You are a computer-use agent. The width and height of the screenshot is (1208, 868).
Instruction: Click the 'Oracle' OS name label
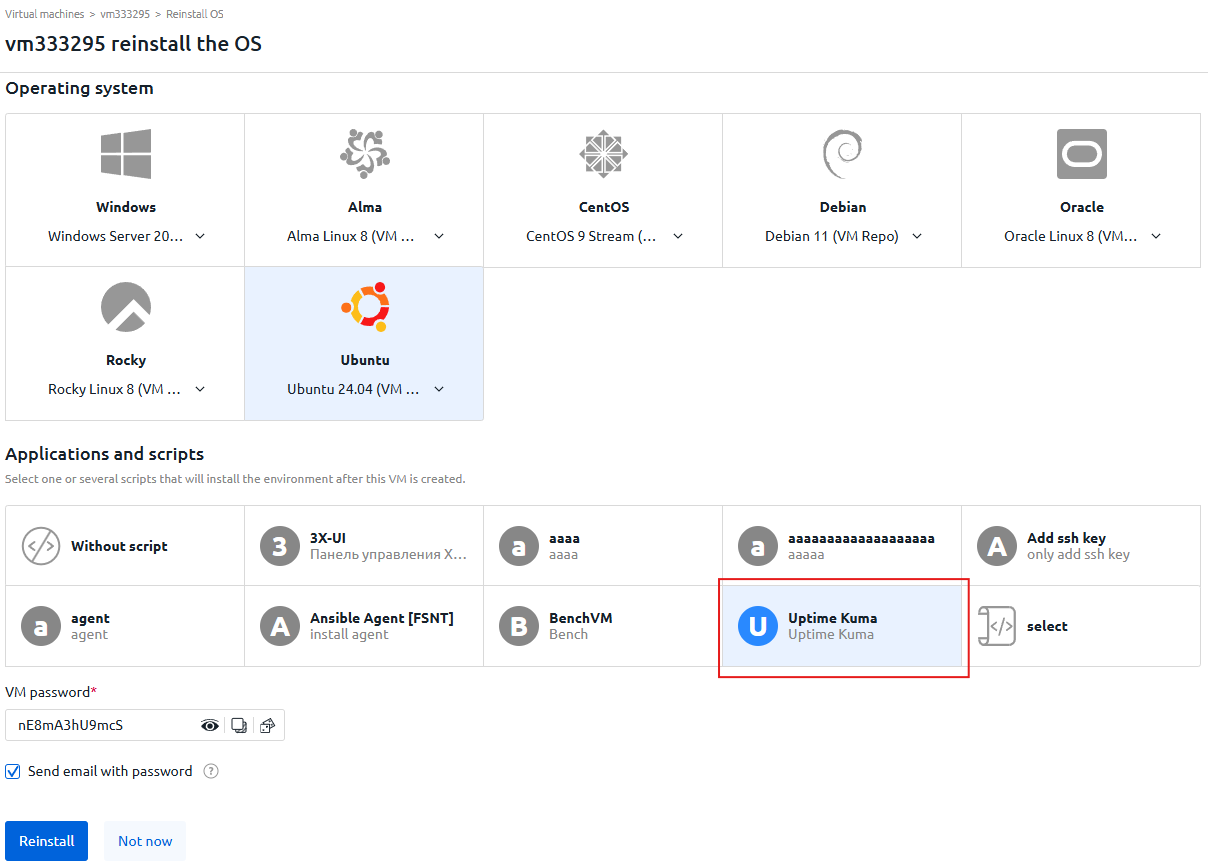1081,207
